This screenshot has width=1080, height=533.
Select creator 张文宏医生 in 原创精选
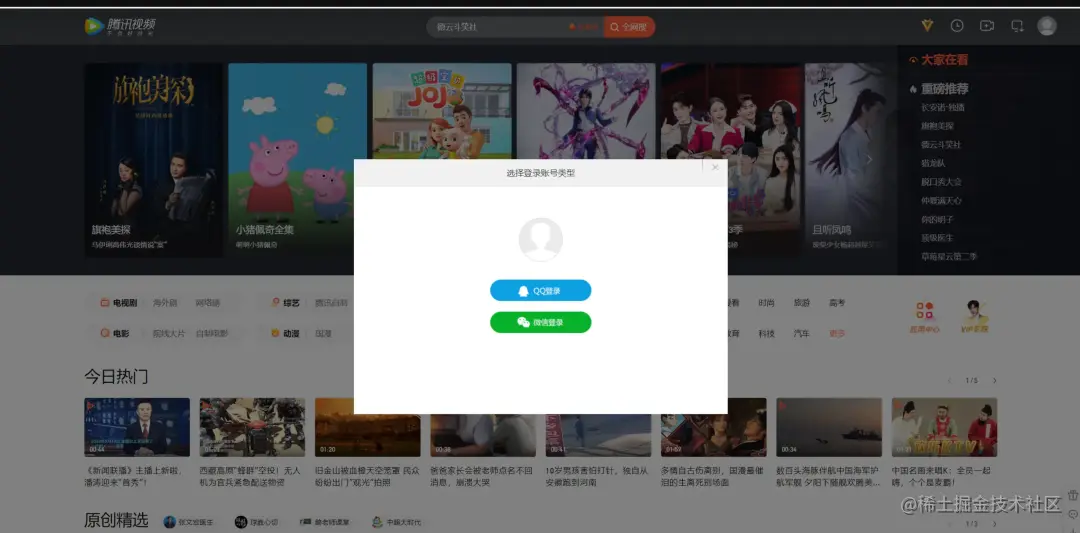(189, 522)
